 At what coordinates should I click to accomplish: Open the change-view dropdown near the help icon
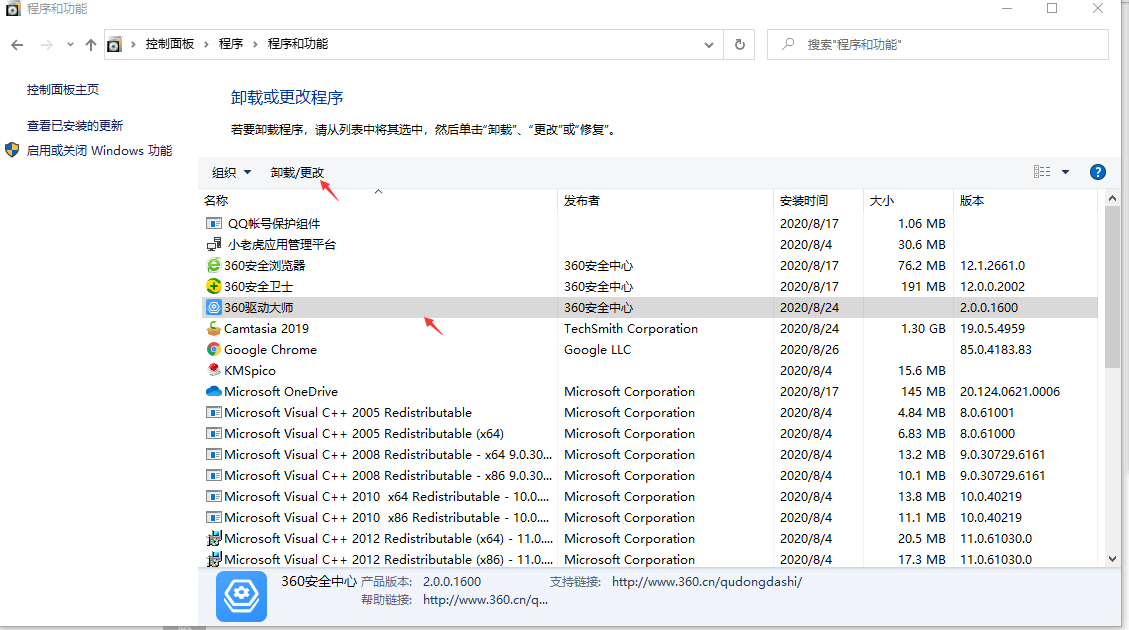click(x=1065, y=171)
